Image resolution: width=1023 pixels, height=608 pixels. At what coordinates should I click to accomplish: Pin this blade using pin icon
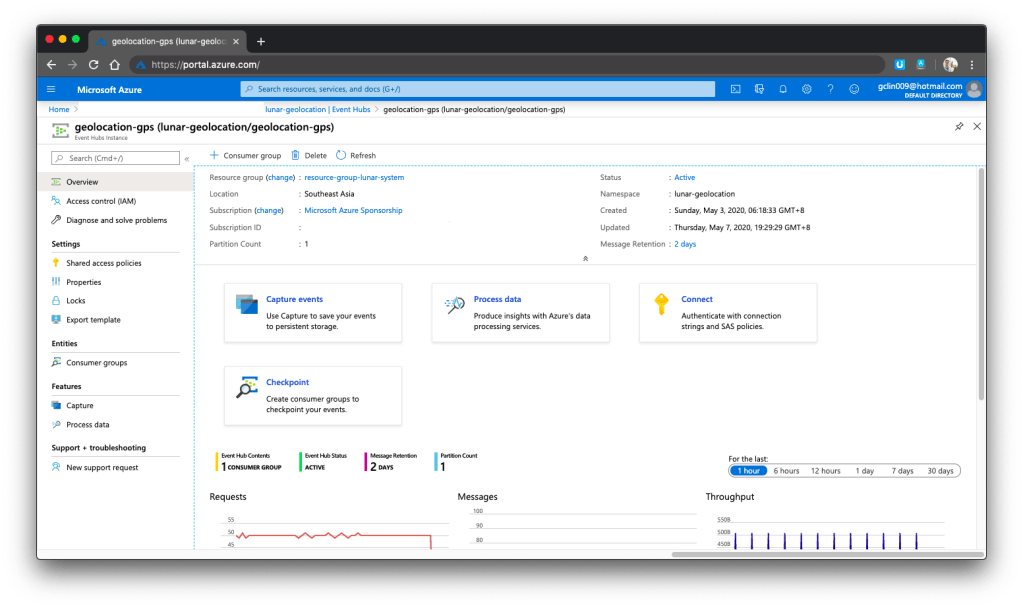tap(959, 127)
